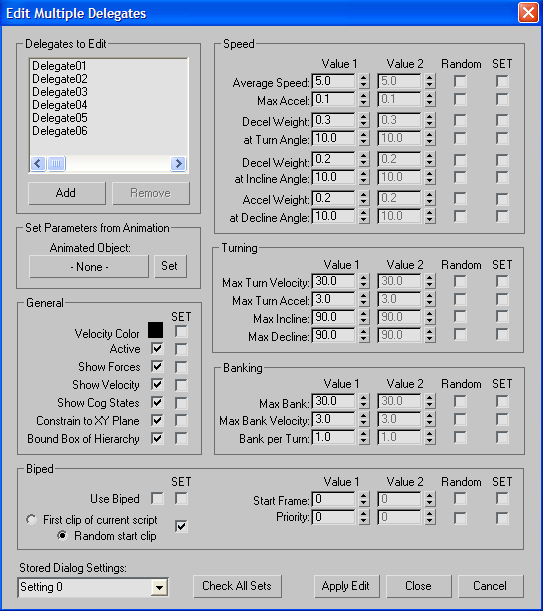Viewport: 543px width, 611px height.
Task: Increase Average Speed Value 1 spinner up arrow
Action: [364, 78]
